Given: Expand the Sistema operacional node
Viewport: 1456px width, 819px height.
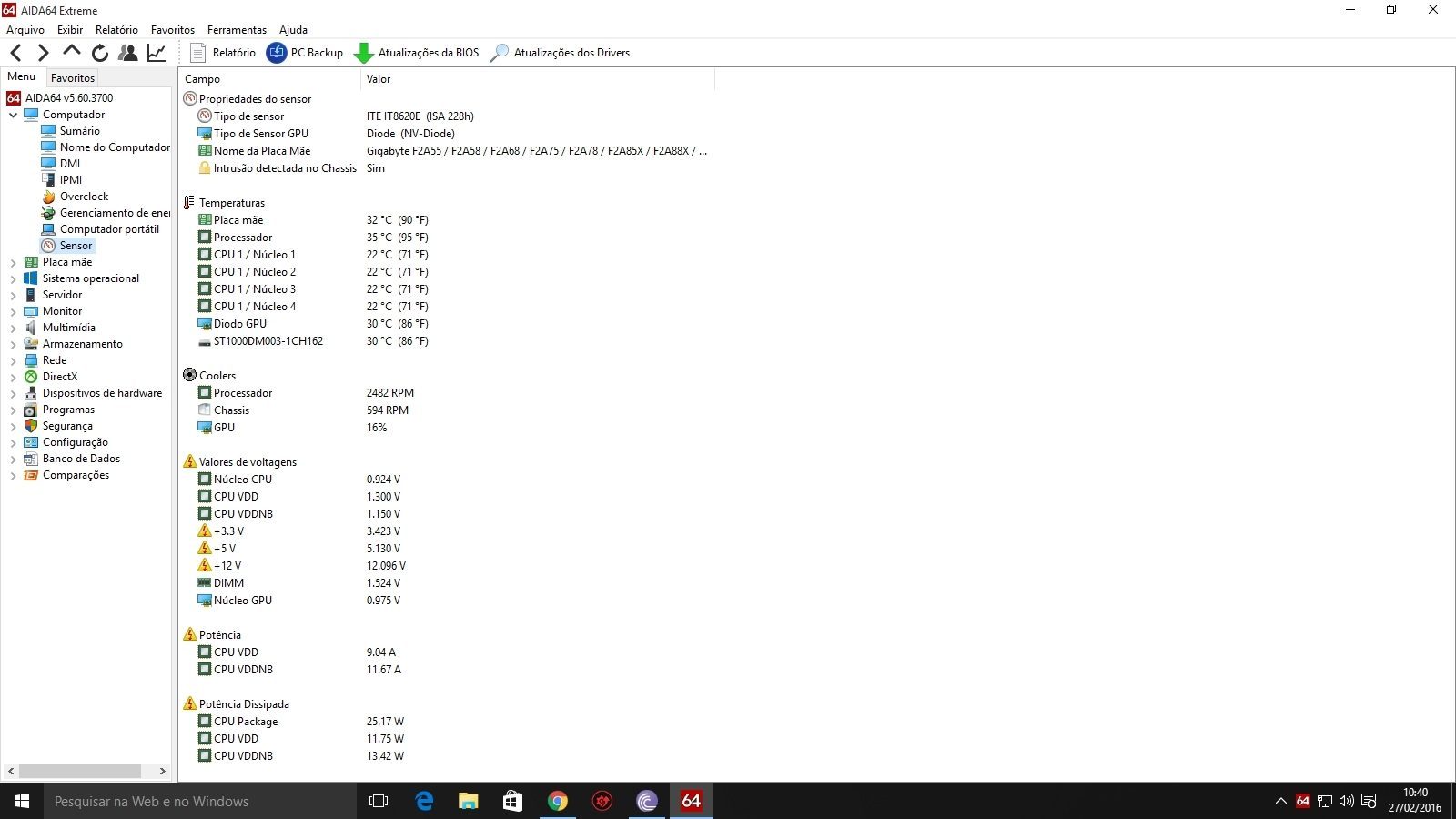Looking at the screenshot, I should [x=13, y=278].
